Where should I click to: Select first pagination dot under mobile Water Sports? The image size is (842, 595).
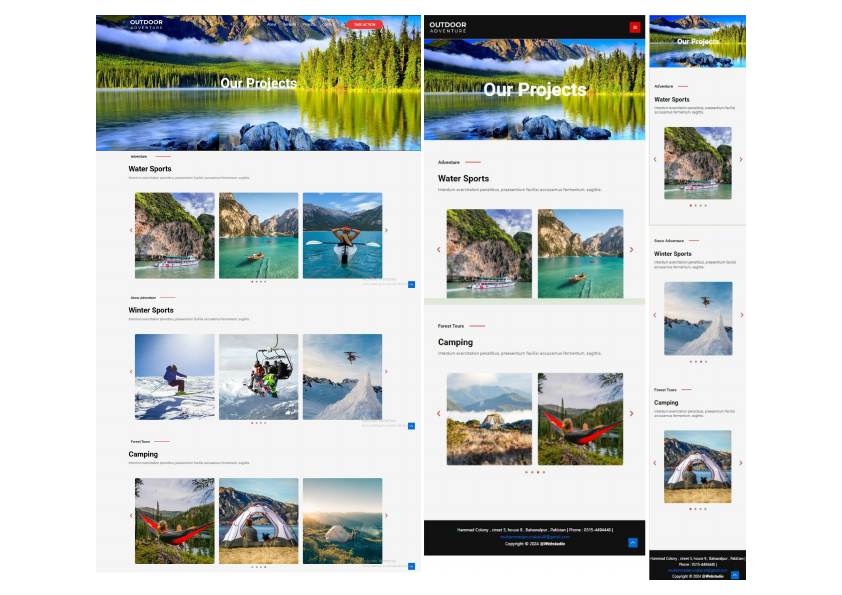coord(691,205)
